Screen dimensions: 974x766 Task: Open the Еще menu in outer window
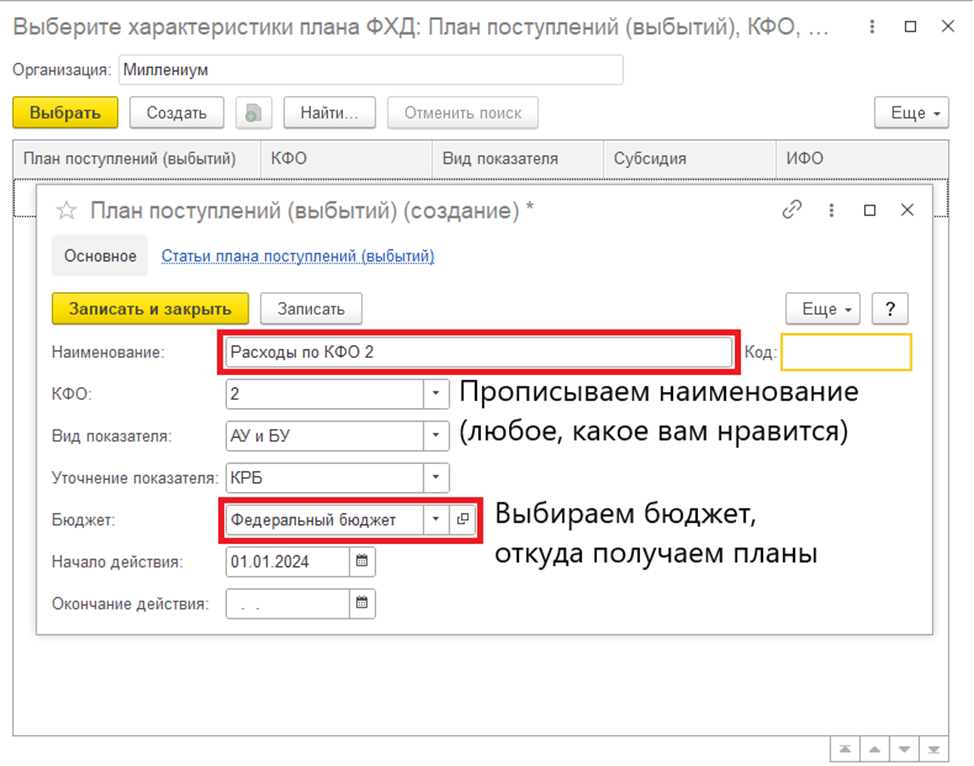pyautogui.click(x=912, y=113)
